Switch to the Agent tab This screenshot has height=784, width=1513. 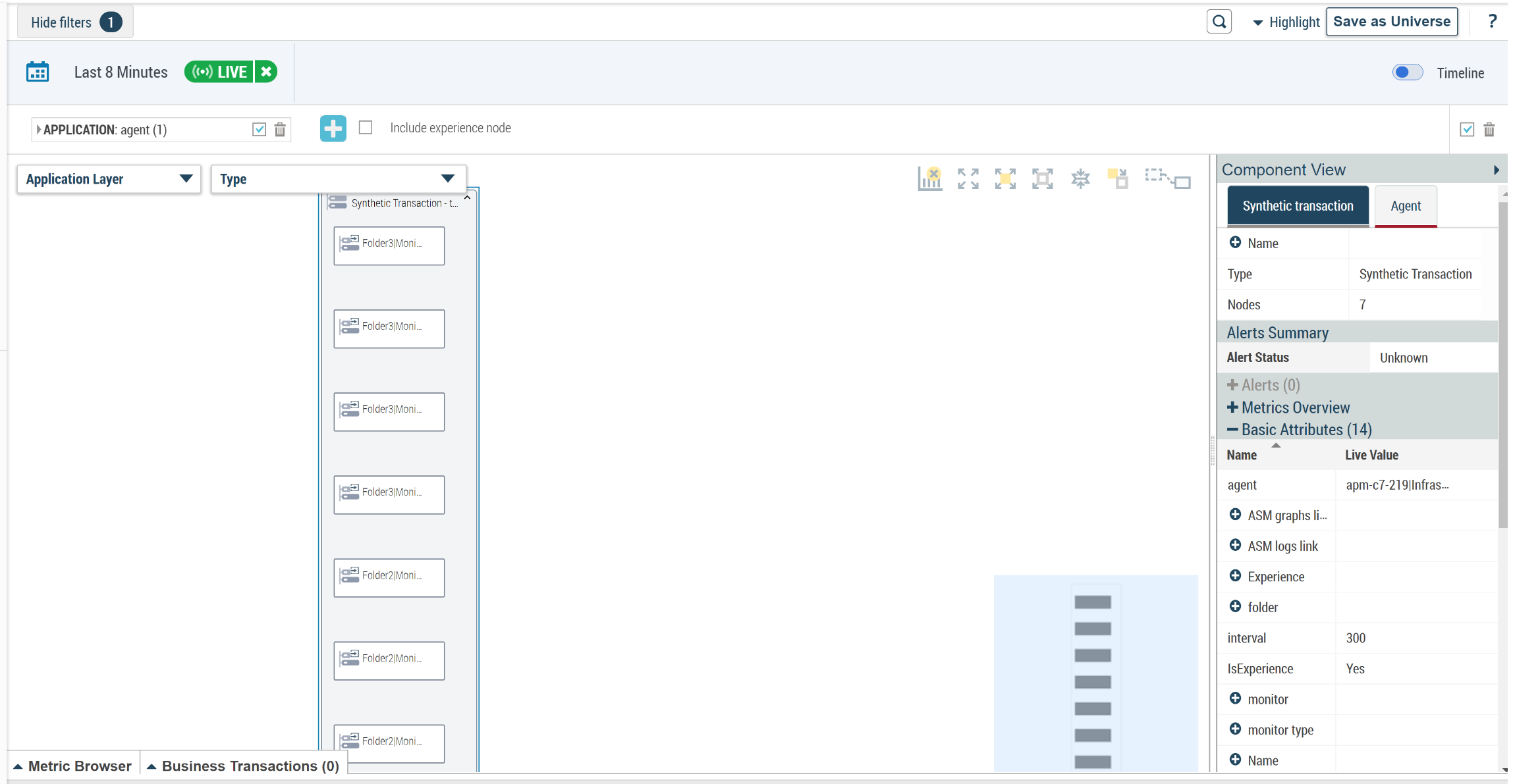tap(1405, 206)
